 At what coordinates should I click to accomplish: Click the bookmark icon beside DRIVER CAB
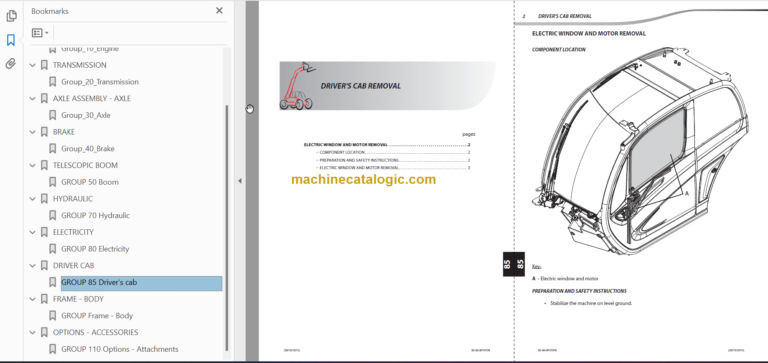44,266
